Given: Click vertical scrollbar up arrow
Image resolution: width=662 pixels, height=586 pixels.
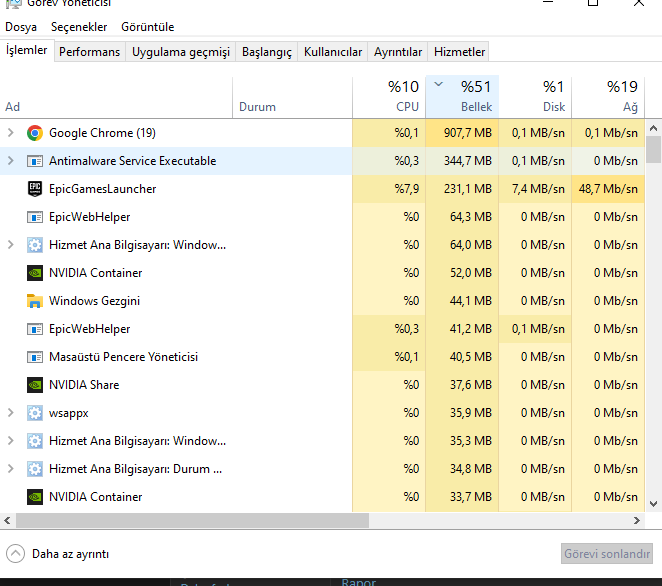Looking at the screenshot, I should pos(654,128).
